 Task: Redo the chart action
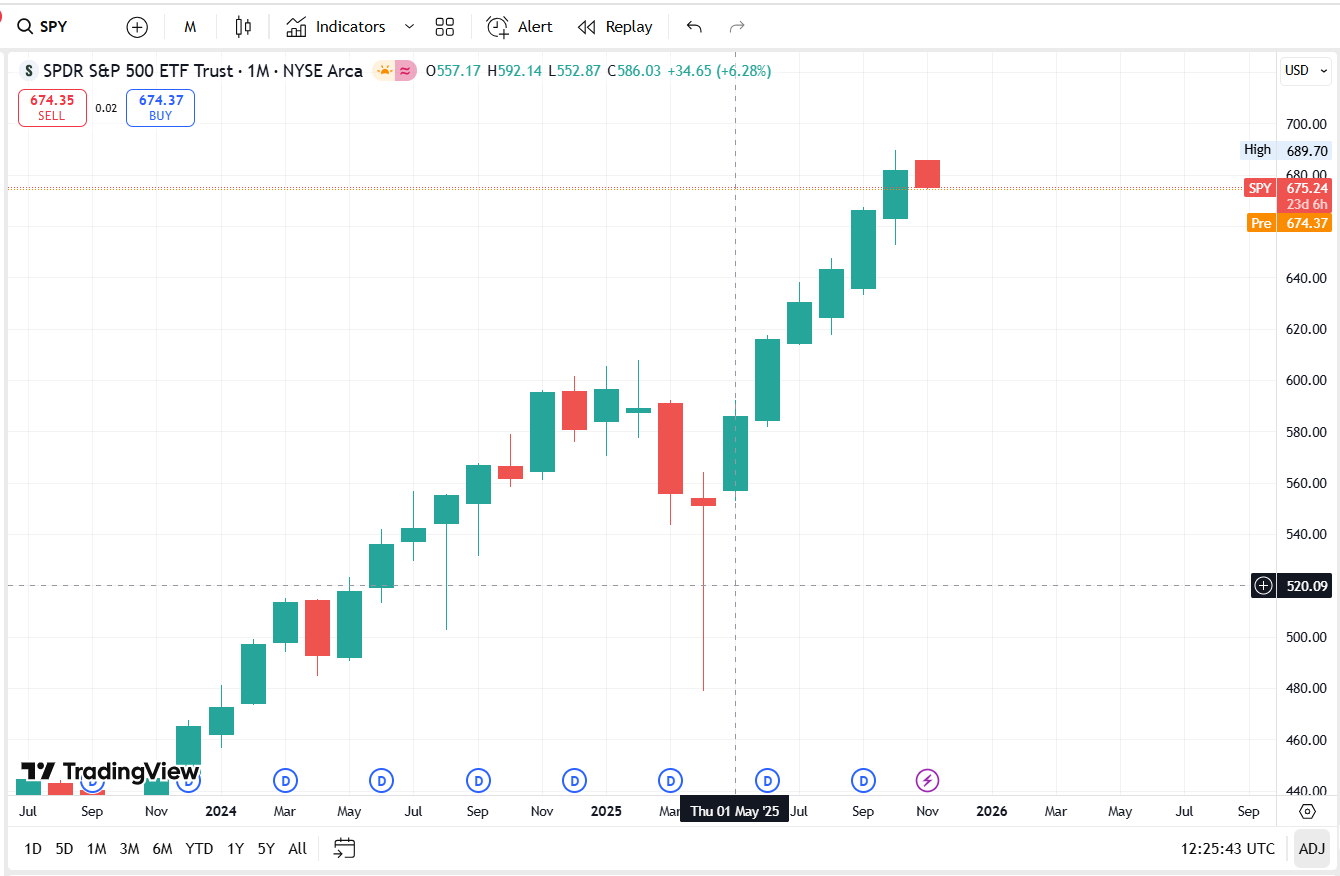(x=737, y=27)
